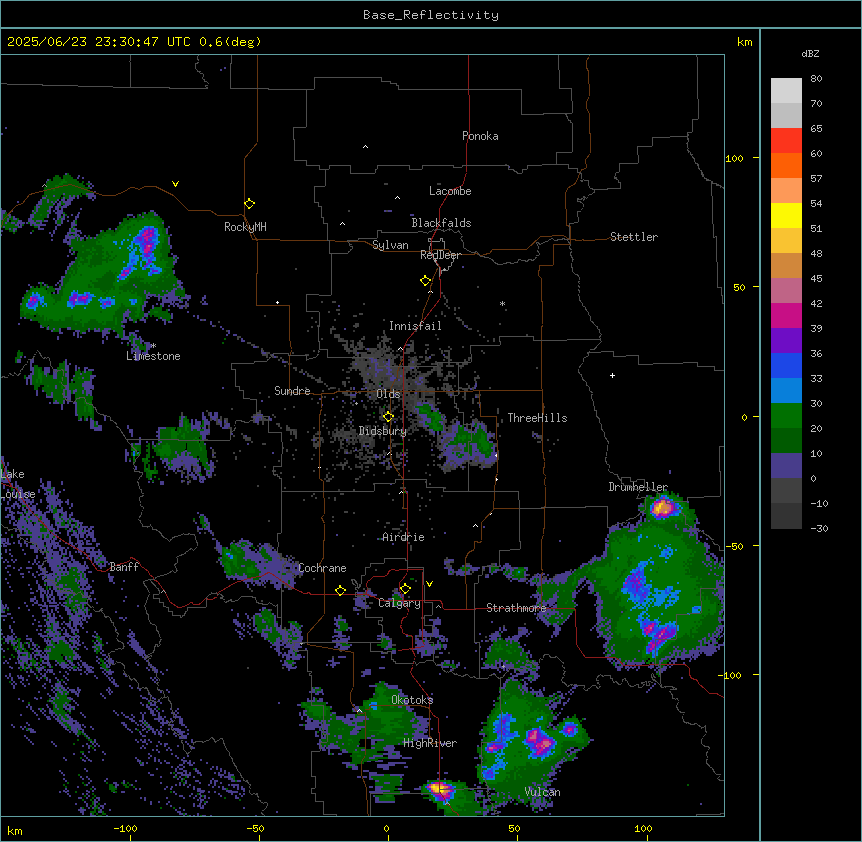This screenshot has width=862, height=842.
Task: Select the blue 36-33 dBZ legend swatch
Action: click(x=786, y=365)
